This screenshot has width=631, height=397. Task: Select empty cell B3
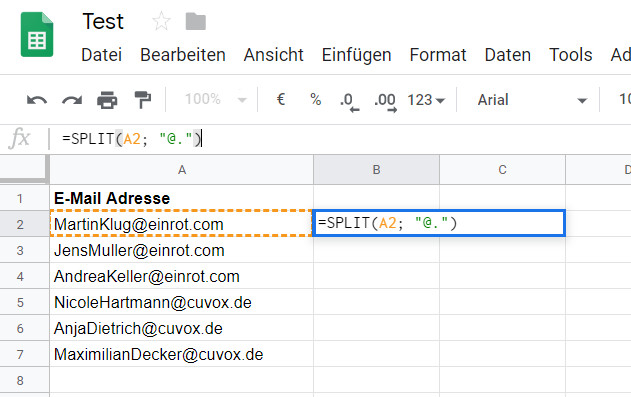[x=376, y=250]
